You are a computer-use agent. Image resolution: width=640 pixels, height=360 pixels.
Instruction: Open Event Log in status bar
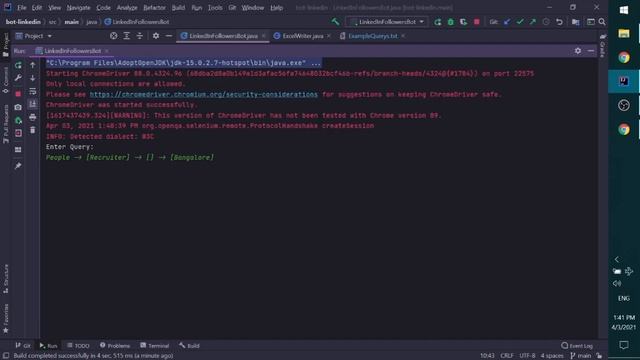[x=577, y=345]
